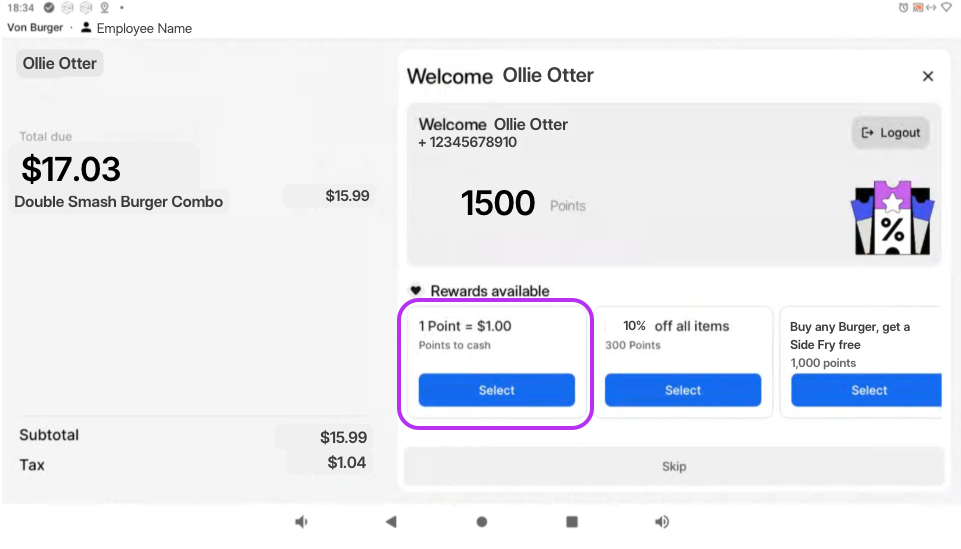Tap the volume up icon
This screenshot has height=549, width=961.
661,522
